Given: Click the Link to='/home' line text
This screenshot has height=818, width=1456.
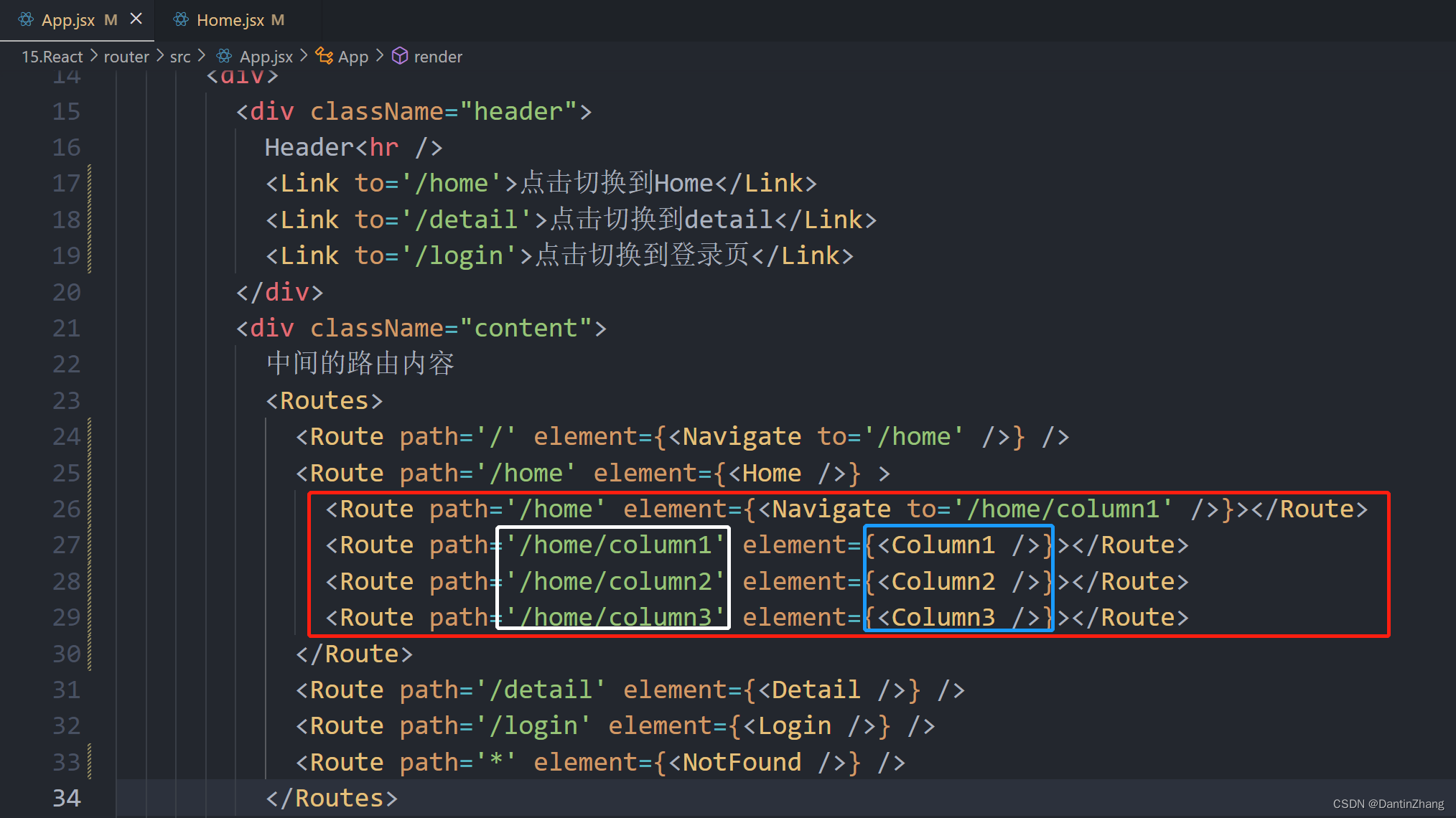Looking at the screenshot, I should tap(541, 184).
